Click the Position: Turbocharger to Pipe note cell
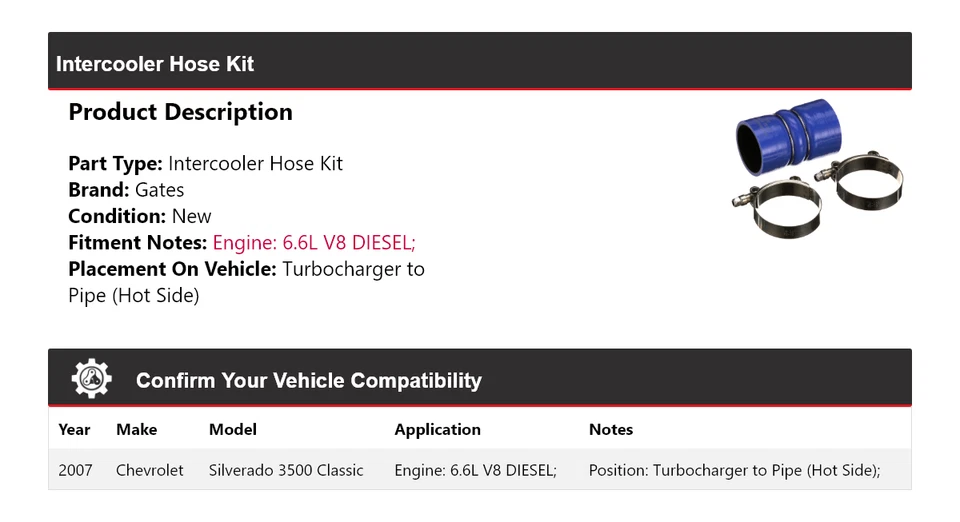The image size is (960, 522). [x=734, y=469]
